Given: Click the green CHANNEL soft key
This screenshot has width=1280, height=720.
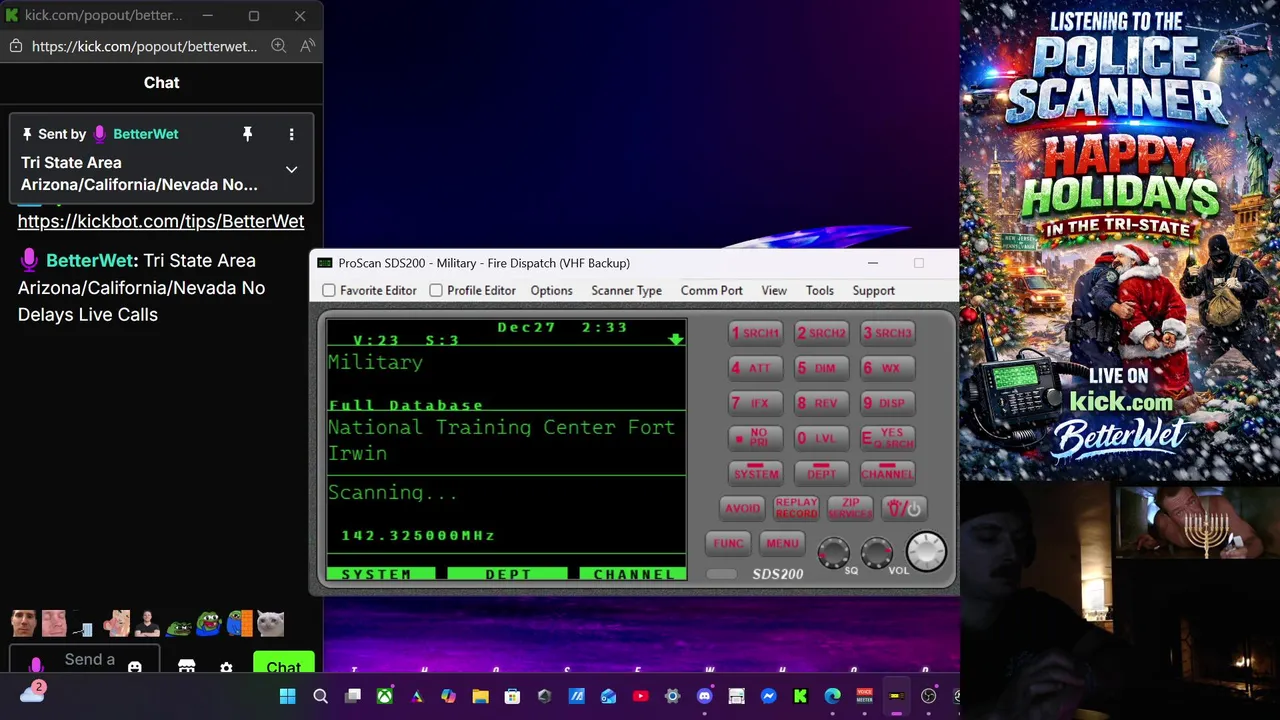Looking at the screenshot, I should pos(633,574).
